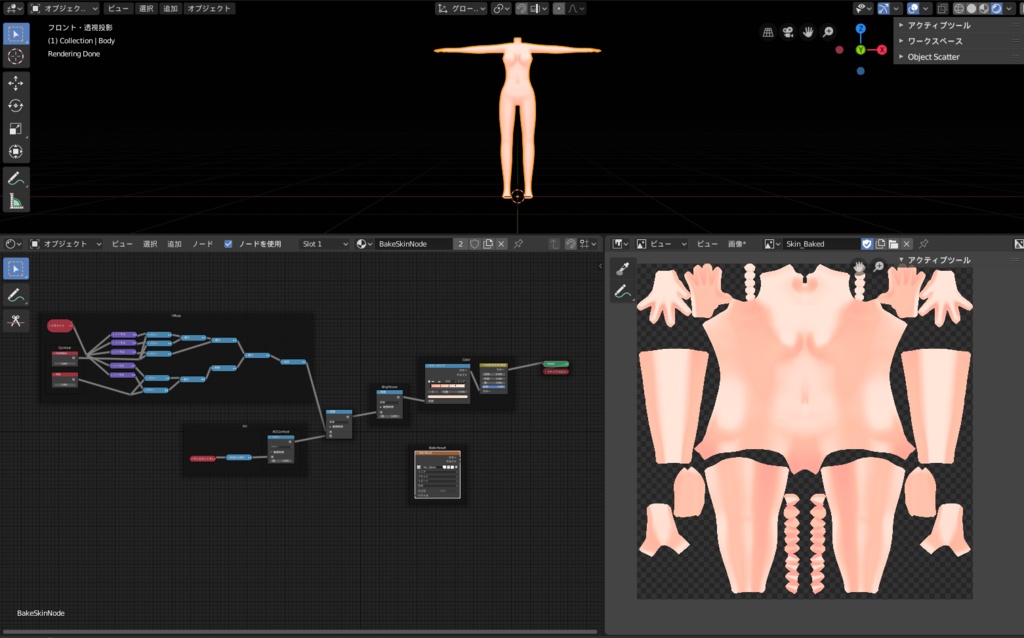Open the 追加 menu in the 3D viewport header
This screenshot has width=1024, height=638.
coord(168,8)
